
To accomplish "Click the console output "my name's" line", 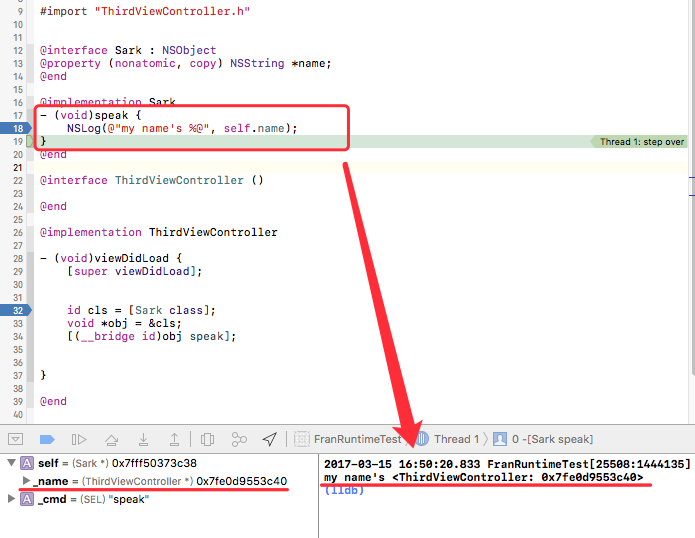I will (484, 477).
